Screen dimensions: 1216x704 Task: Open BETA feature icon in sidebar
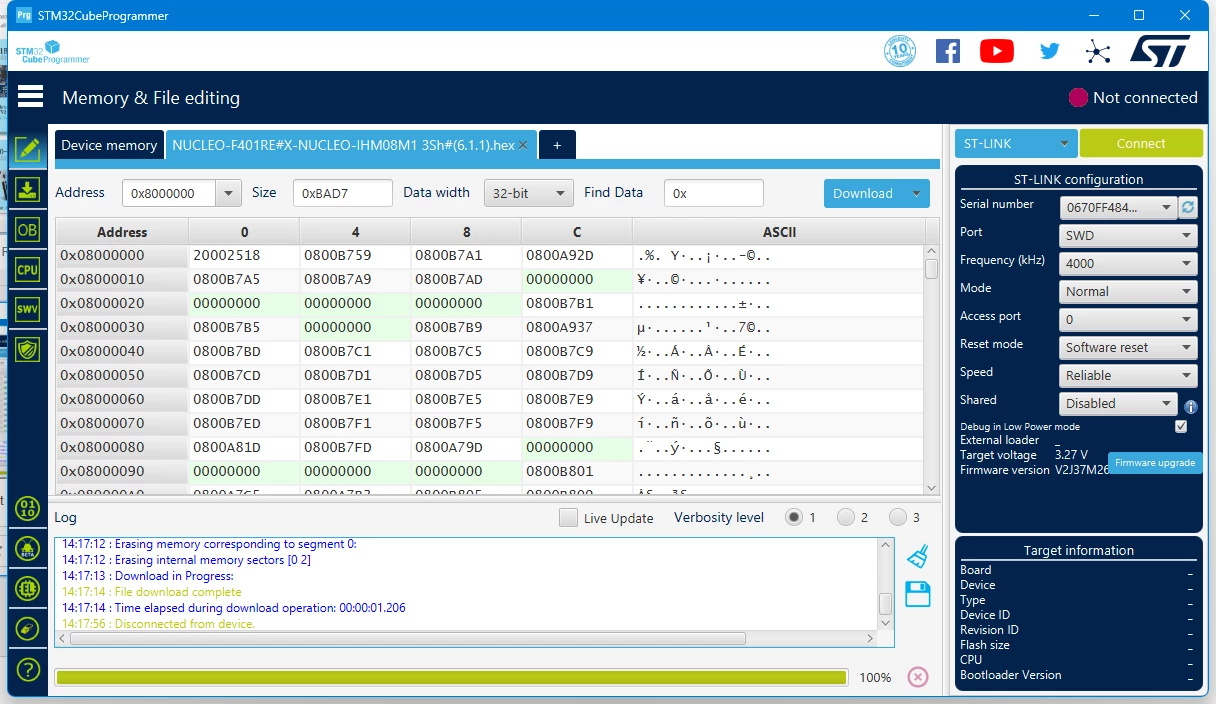click(28, 548)
